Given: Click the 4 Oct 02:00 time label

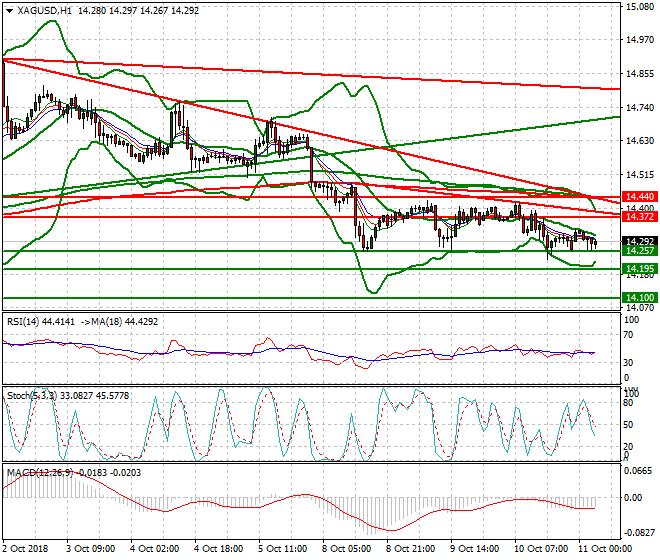Looking at the screenshot, I should (155, 549).
